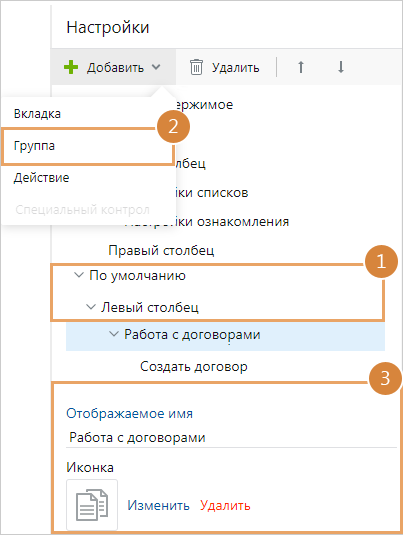Collapse the Левый столбец chevron

[91, 307]
